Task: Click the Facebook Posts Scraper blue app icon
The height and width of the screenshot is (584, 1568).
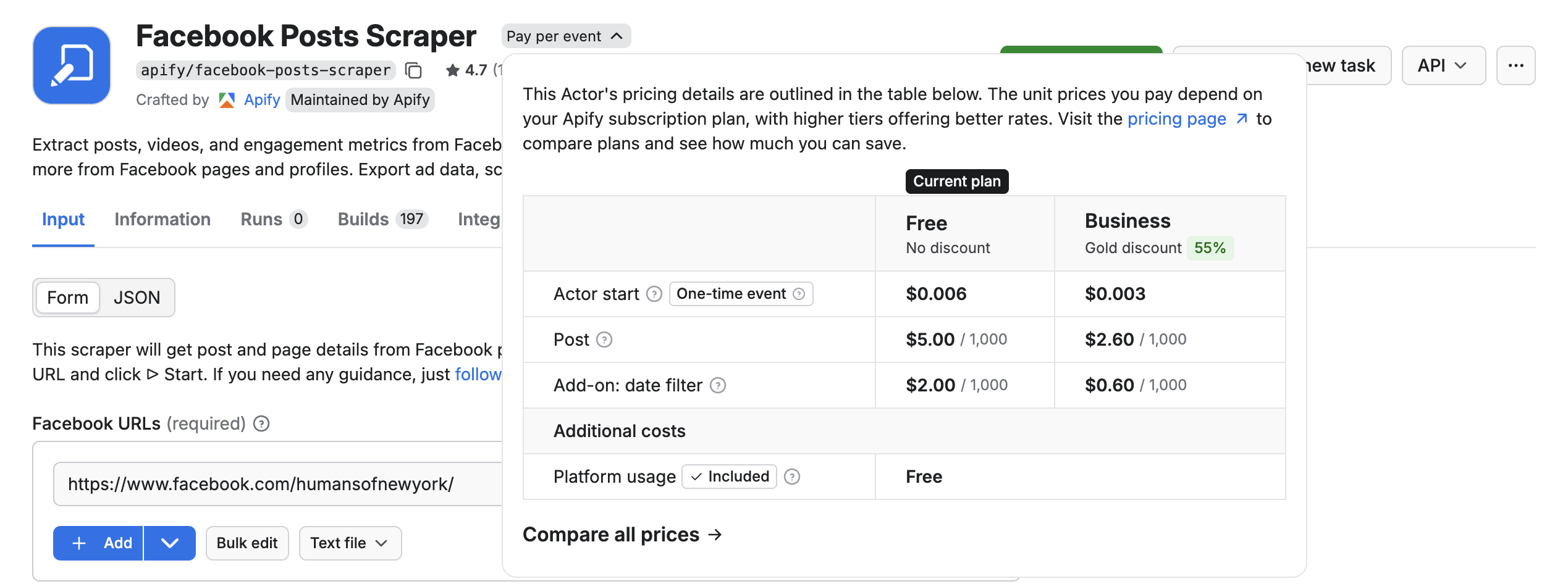Action: pos(71,65)
